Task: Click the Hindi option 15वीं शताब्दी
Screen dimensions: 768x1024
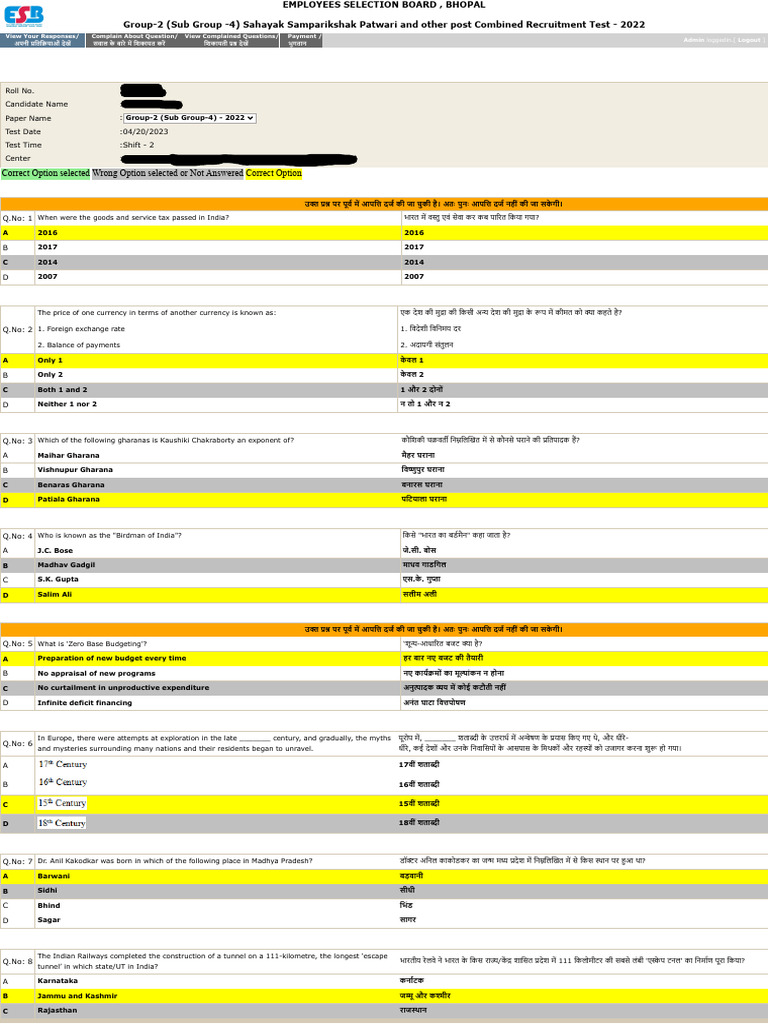Action: tap(419, 804)
